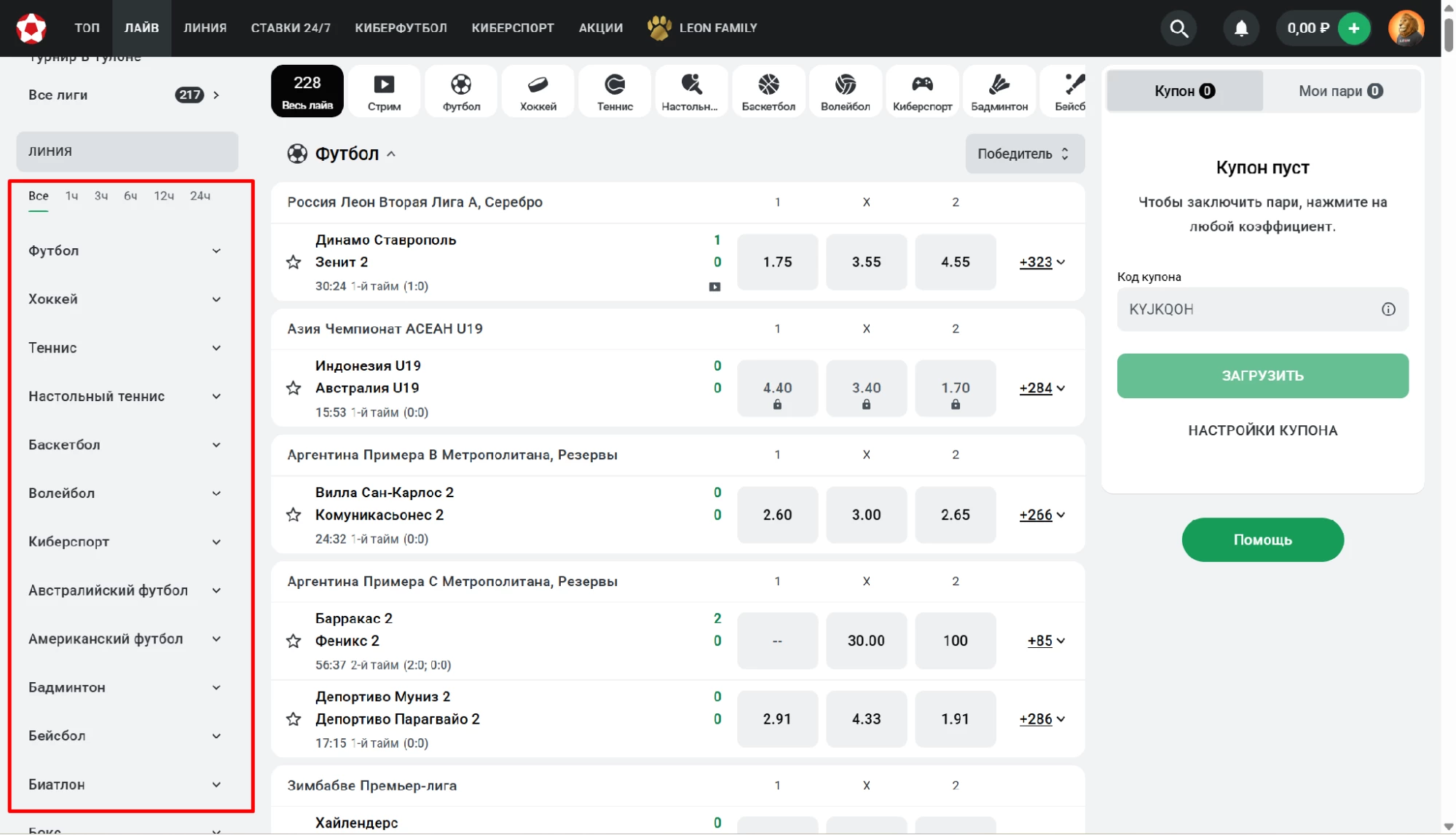The height and width of the screenshot is (835, 1456).
Task: Open the coupon code info icon
Action: (1388, 309)
